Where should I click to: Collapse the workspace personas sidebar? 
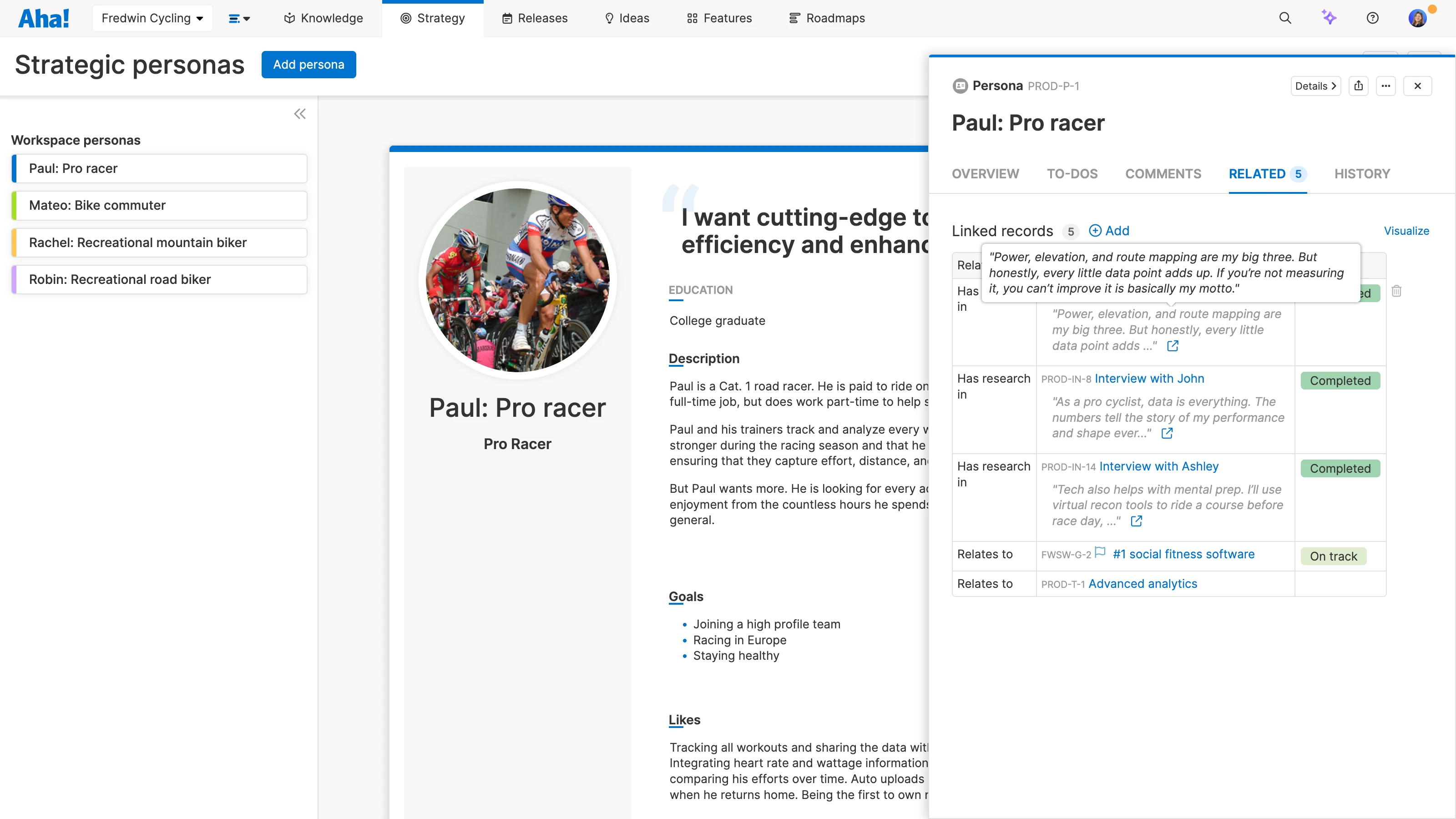[299, 114]
